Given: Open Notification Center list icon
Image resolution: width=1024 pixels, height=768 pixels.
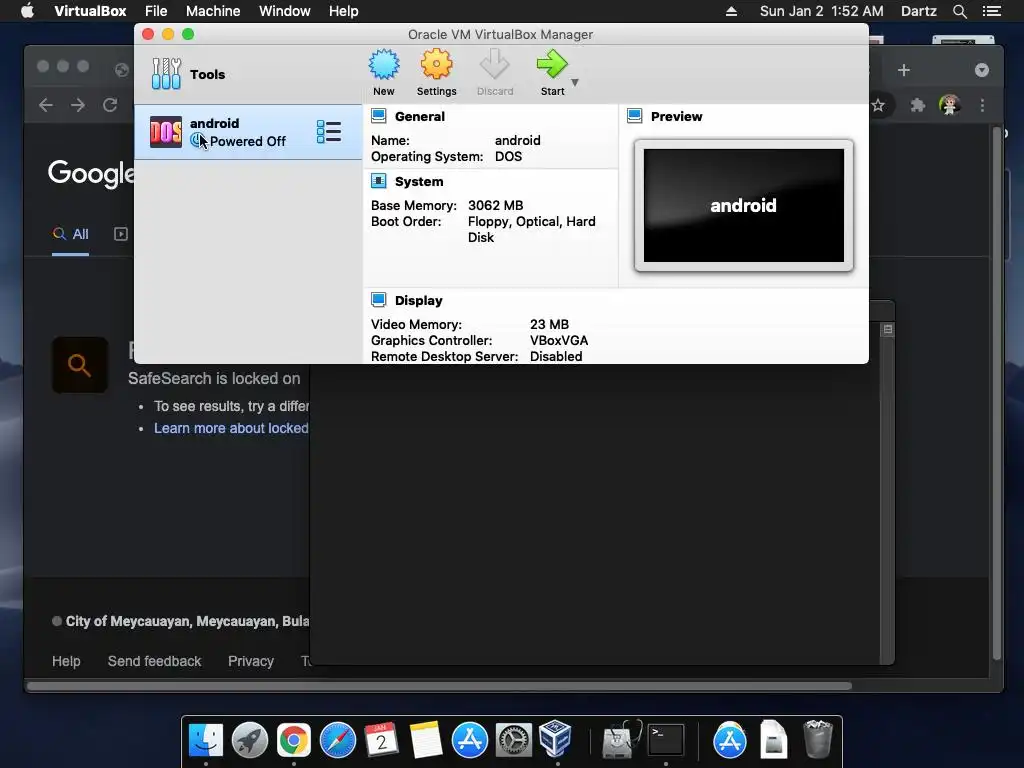Looking at the screenshot, I should [x=992, y=11].
